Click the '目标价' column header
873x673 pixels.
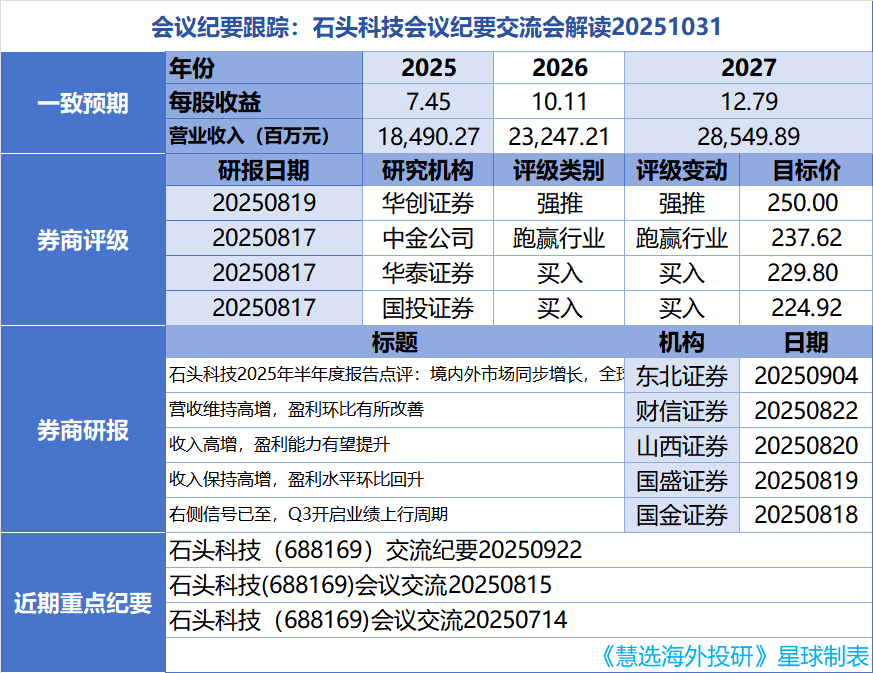(806, 170)
